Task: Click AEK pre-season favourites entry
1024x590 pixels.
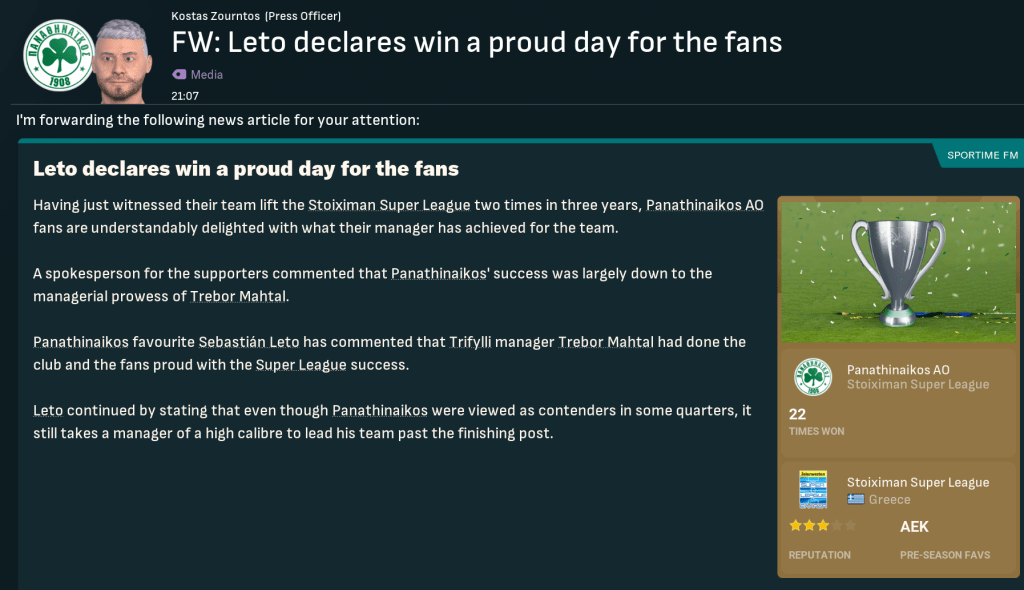Action: click(x=914, y=527)
